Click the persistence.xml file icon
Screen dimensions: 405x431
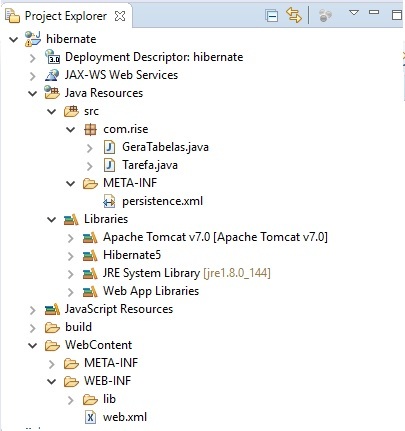pos(109,201)
